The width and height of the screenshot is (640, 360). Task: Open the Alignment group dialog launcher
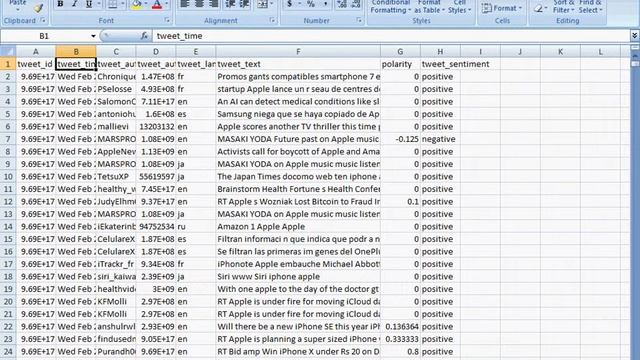point(272,20)
